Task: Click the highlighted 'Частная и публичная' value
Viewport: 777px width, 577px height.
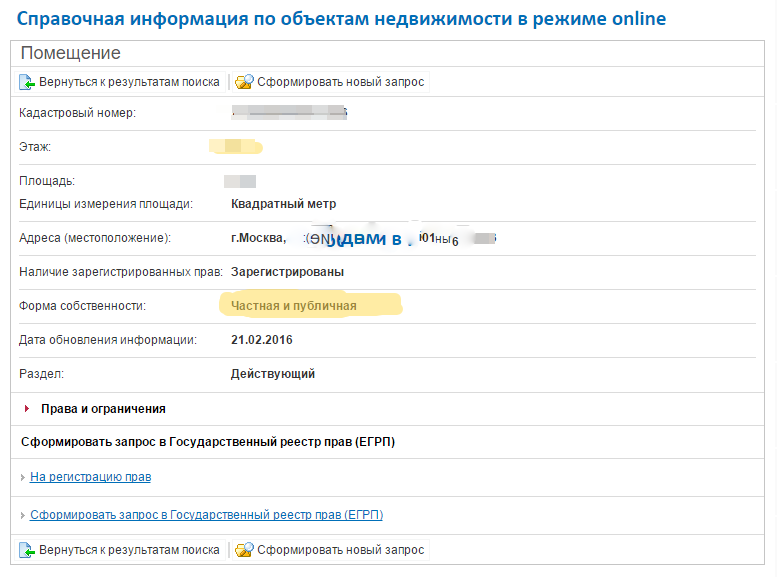Action: tap(294, 306)
